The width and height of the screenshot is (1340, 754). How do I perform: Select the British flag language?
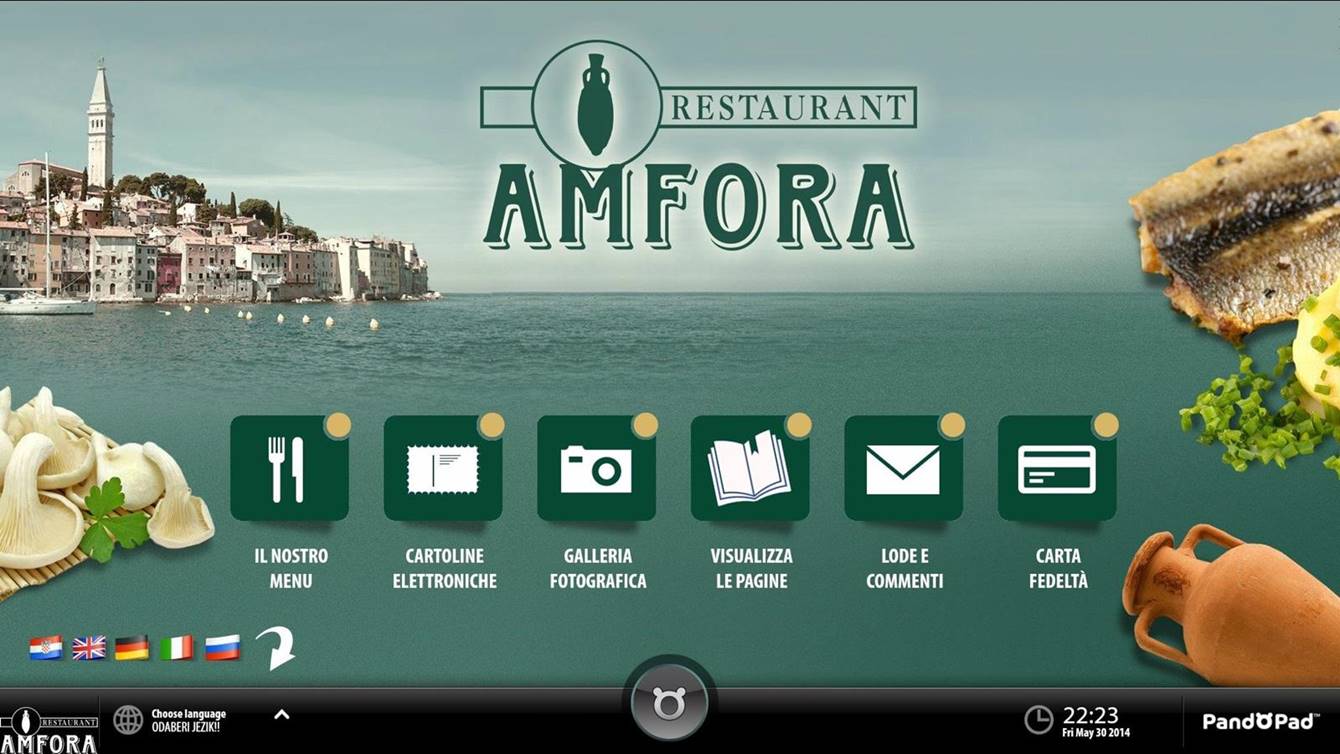coord(89,648)
